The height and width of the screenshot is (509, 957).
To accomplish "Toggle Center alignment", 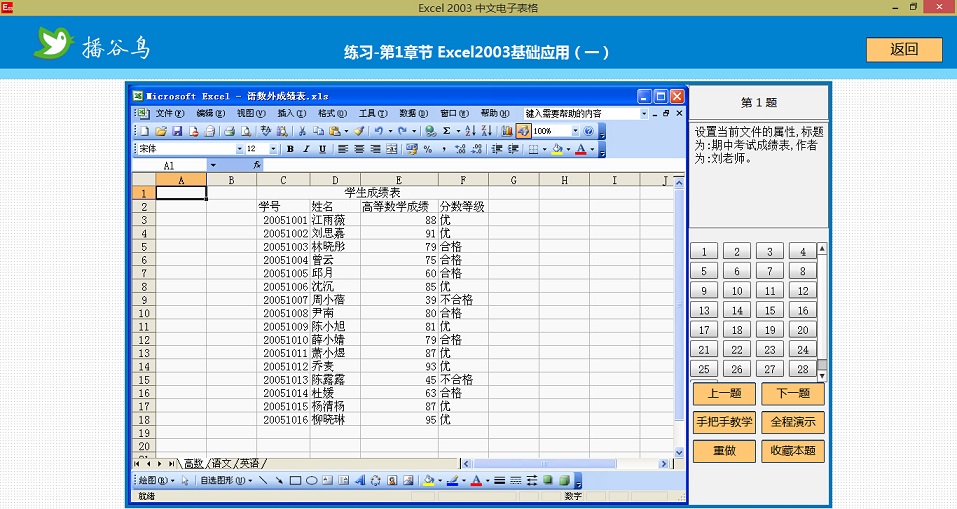I will pos(359,149).
